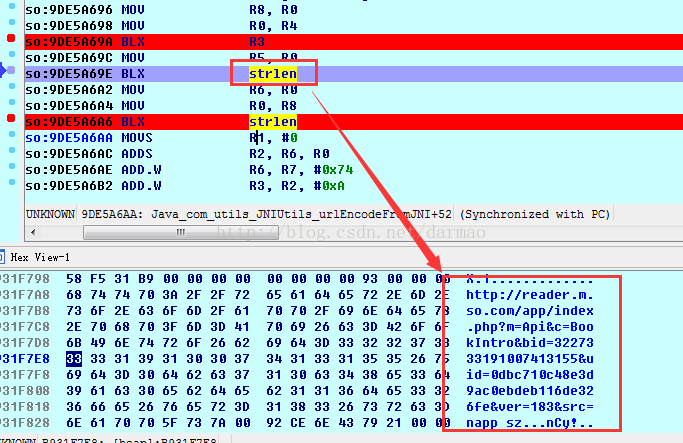This screenshot has height=443, width=683.
Task: Select highlighted byte 33 in row 31F7E8
Action: coord(74,359)
